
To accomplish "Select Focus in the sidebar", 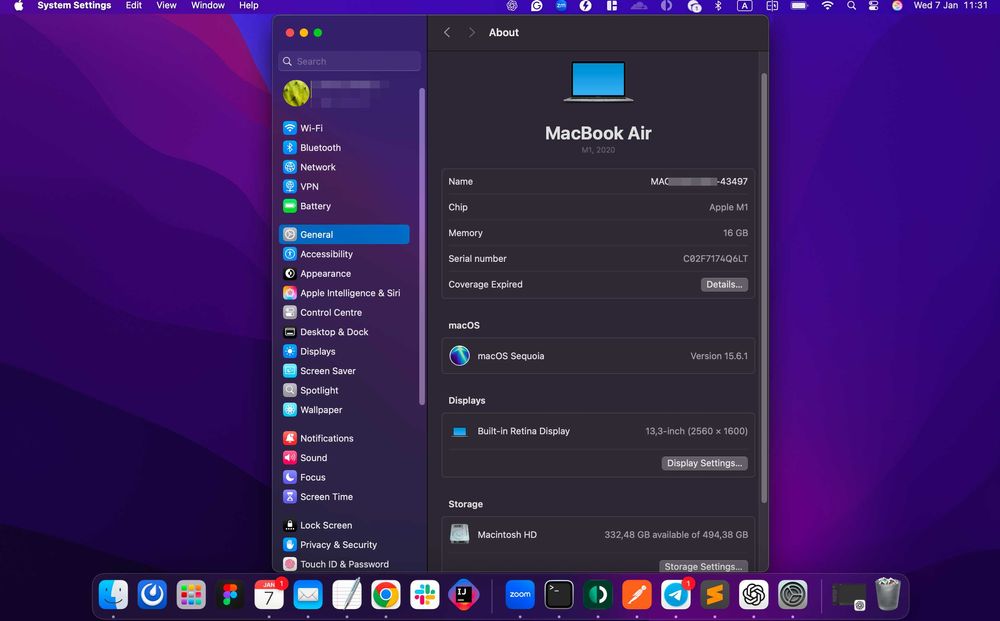I will 344,478.
